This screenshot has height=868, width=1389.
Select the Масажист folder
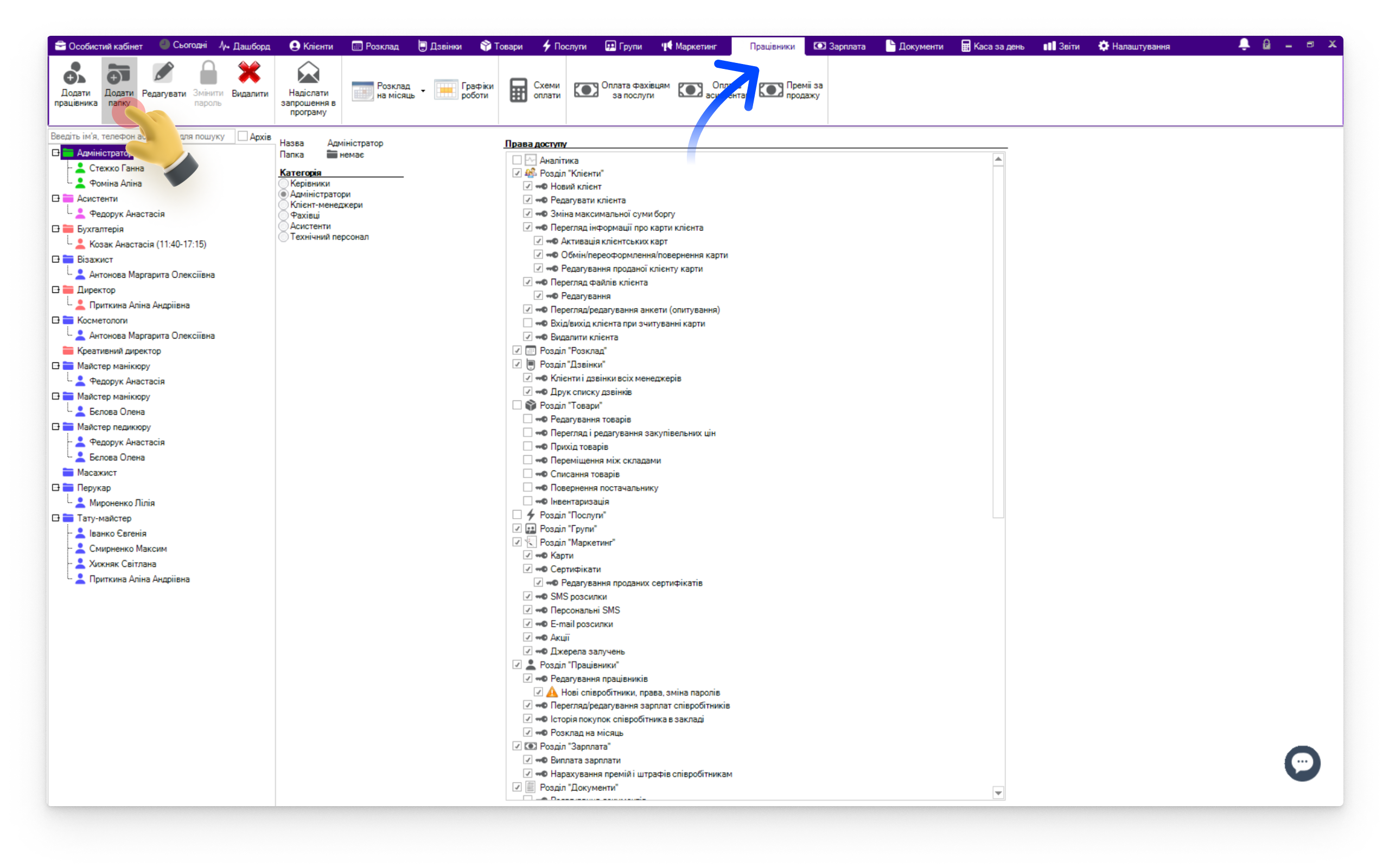97,473
